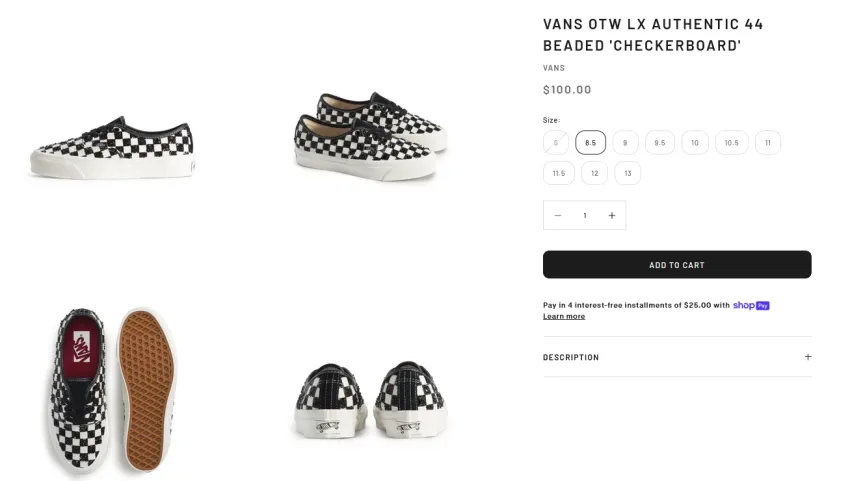Open the VANS brand link
Viewport: 850px width, 481px height.
pos(553,68)
